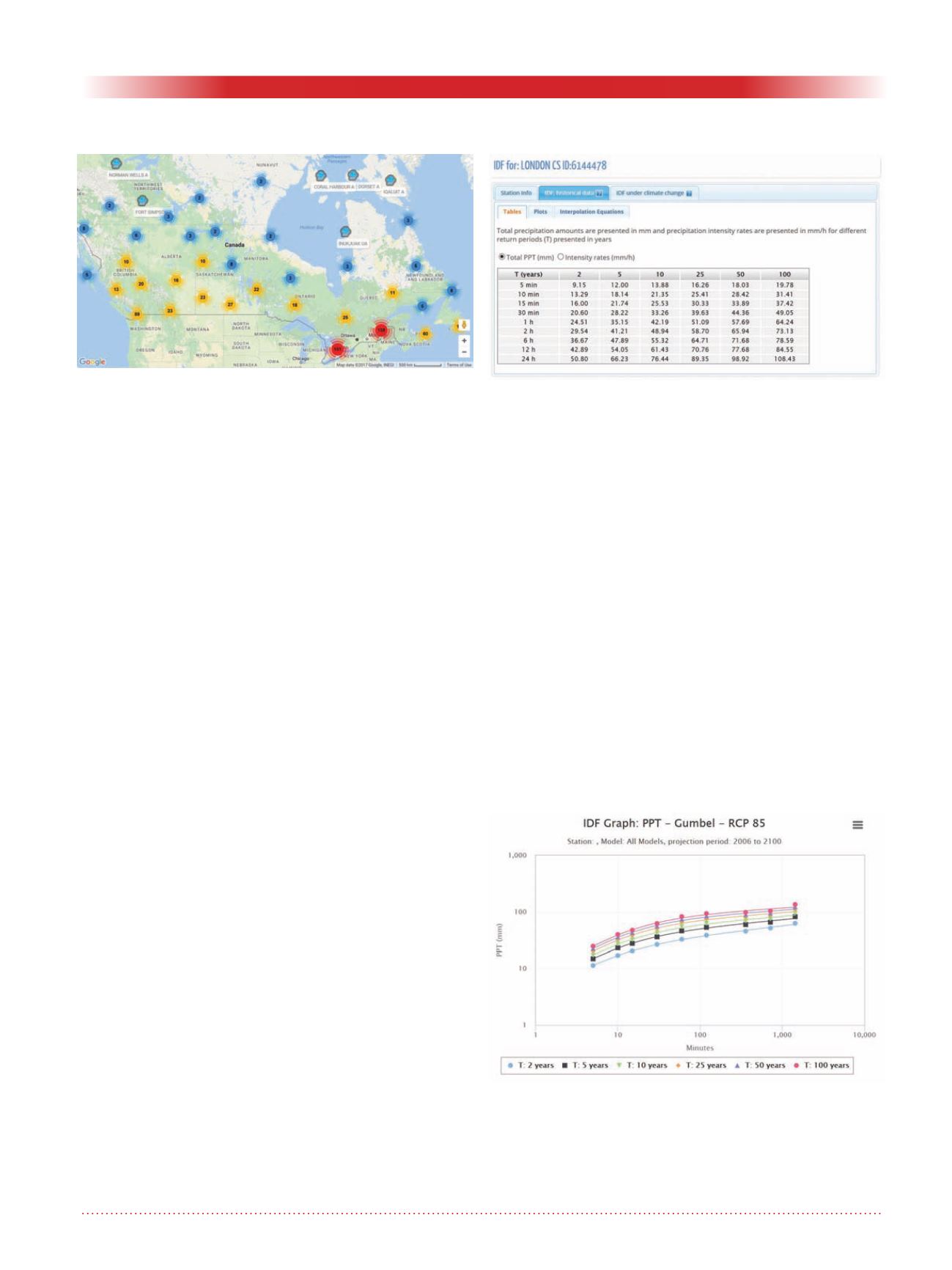The height and width of the screenshot is (1270, 952).
Task: Select the Intensity rates (mm/h) radio button
Action: coord(561,257)
